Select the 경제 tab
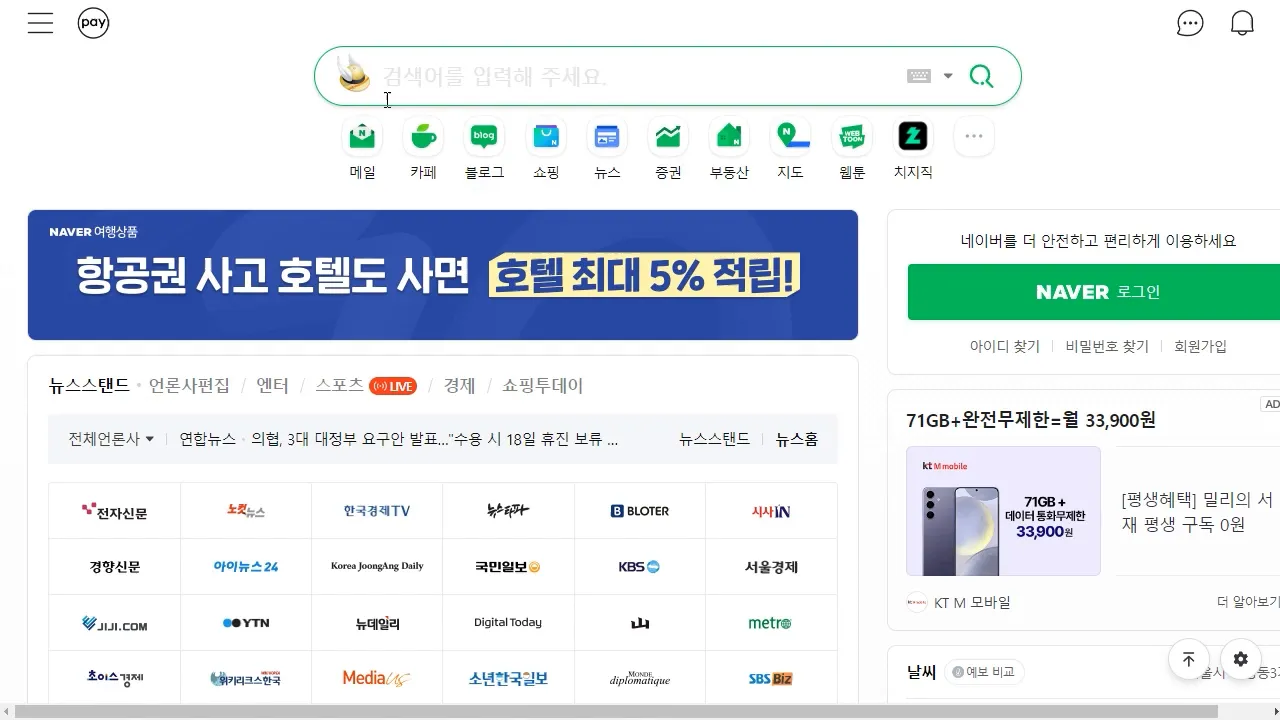The image size is (1280, 720). coord(460,385)
